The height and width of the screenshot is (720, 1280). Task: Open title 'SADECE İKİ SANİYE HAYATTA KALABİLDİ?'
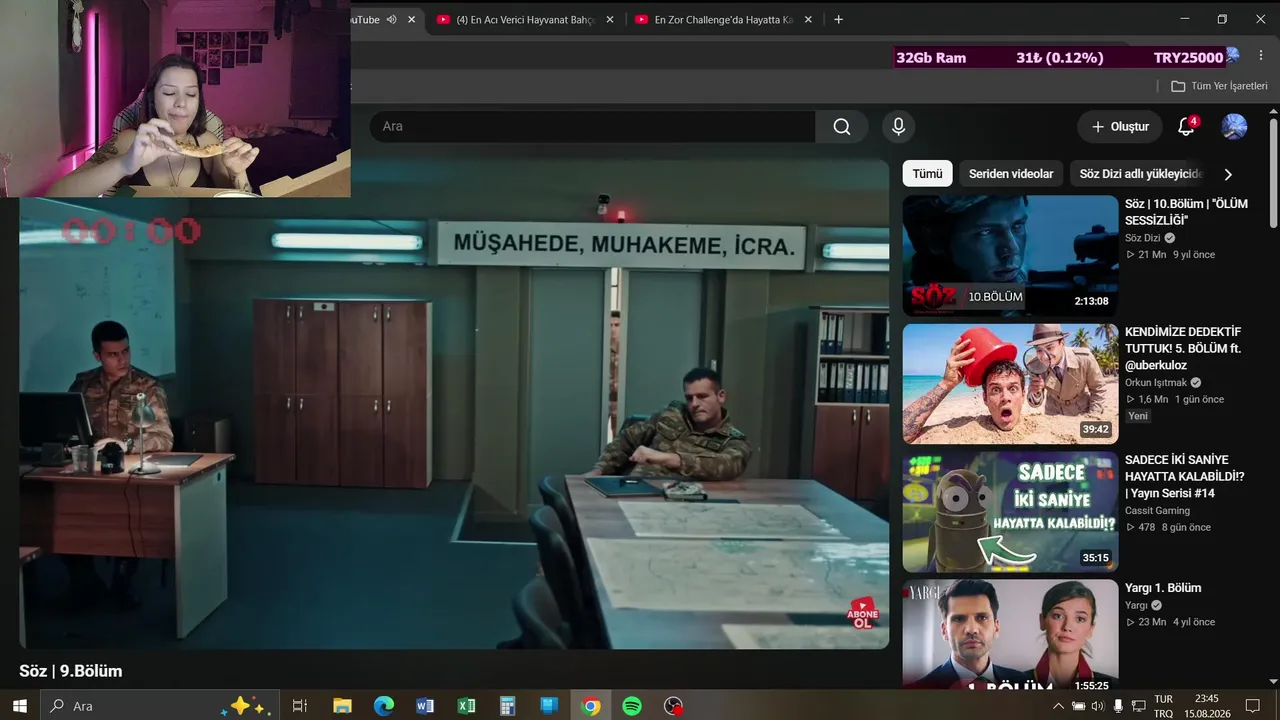click(1185, 476)
